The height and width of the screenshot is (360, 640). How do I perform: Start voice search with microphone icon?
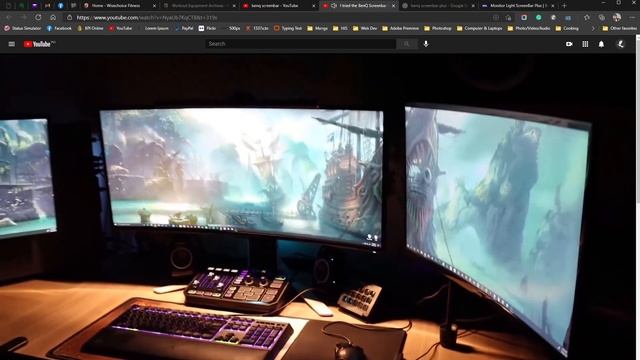[x=426, y=44]
